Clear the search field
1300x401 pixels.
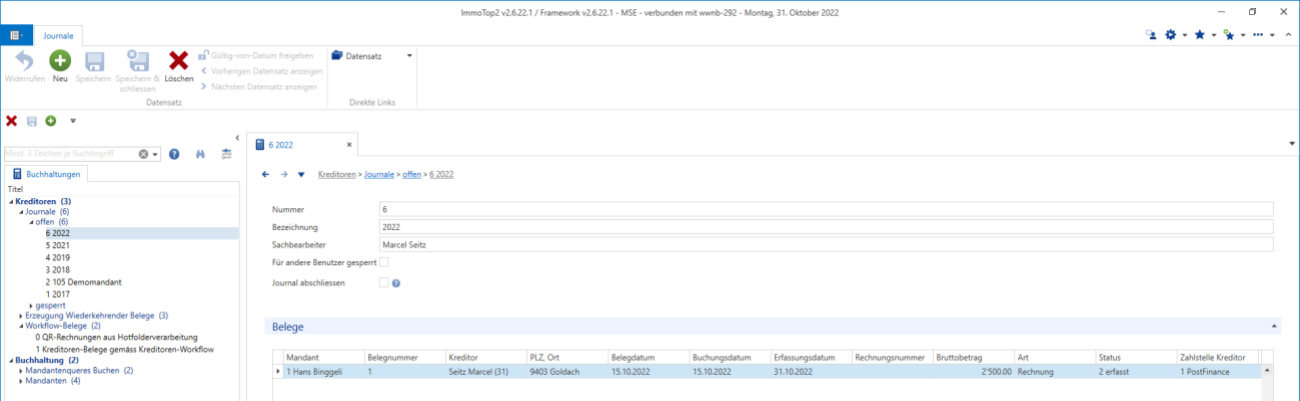tap(143, 154)
